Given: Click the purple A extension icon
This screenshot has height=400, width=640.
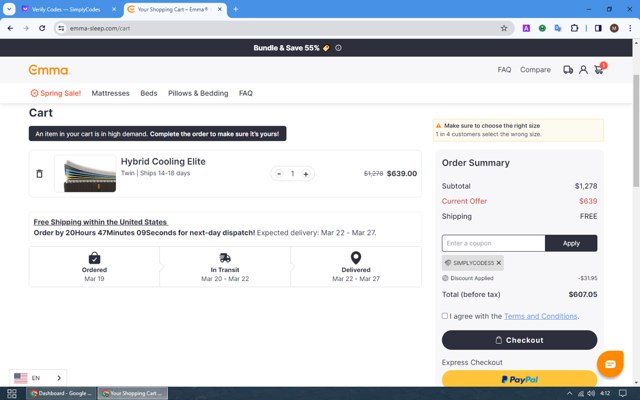Looking at the screenshot, I should click(x=526, y=28).
